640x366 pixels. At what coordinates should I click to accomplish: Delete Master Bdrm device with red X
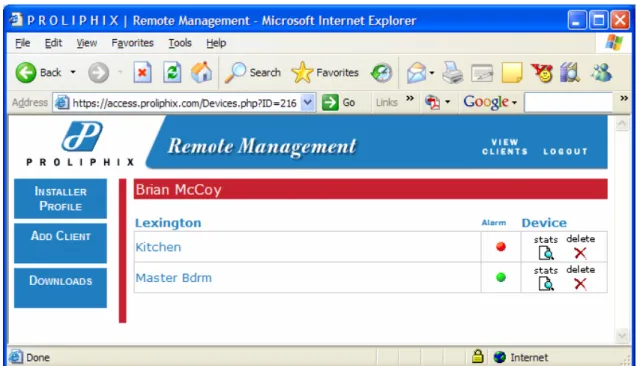coord(580,284)
